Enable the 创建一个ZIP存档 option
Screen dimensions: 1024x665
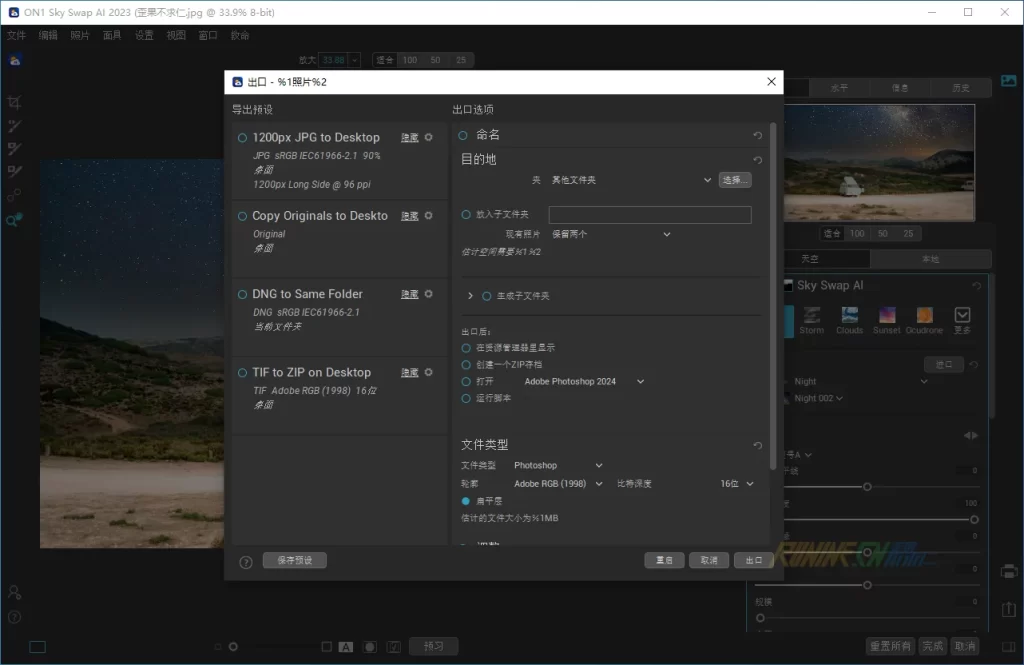click(466, 364)
